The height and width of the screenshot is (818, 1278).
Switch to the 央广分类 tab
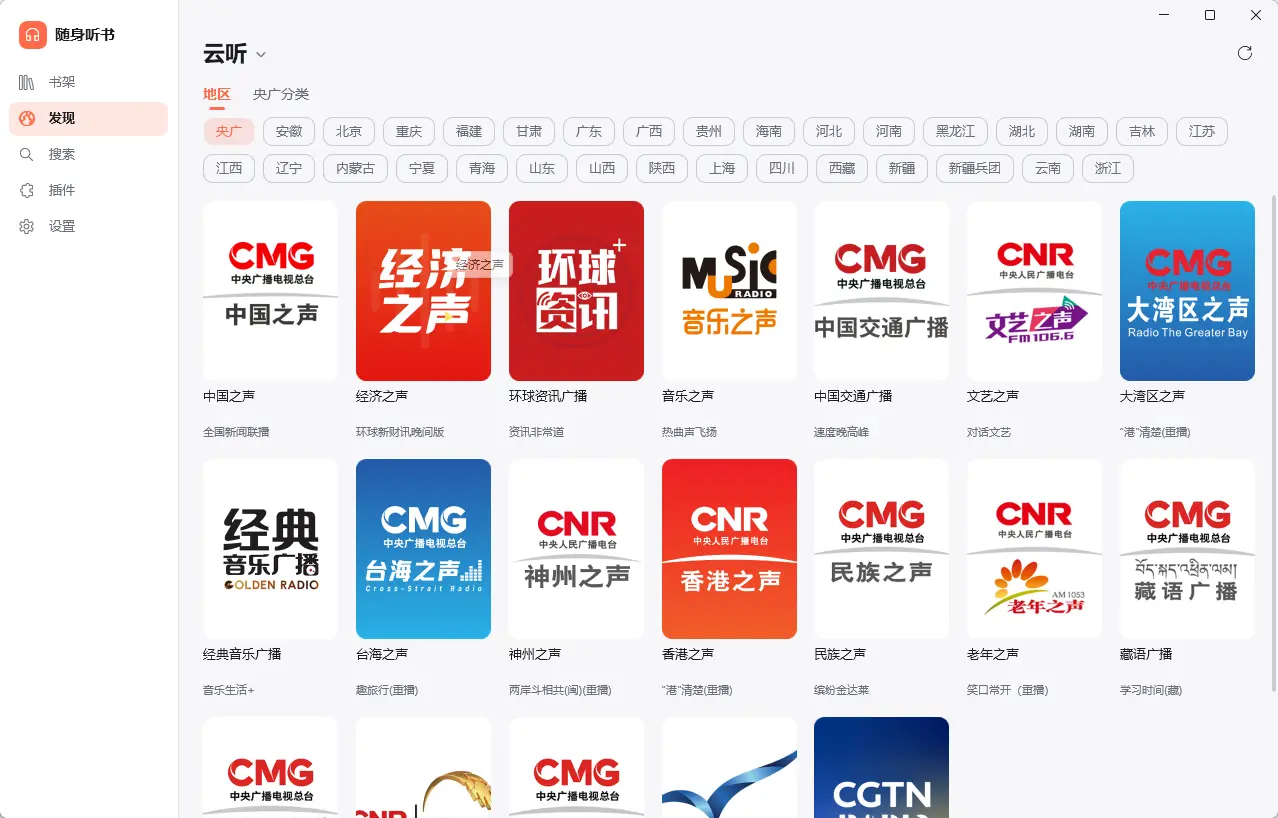click(281, 94)
